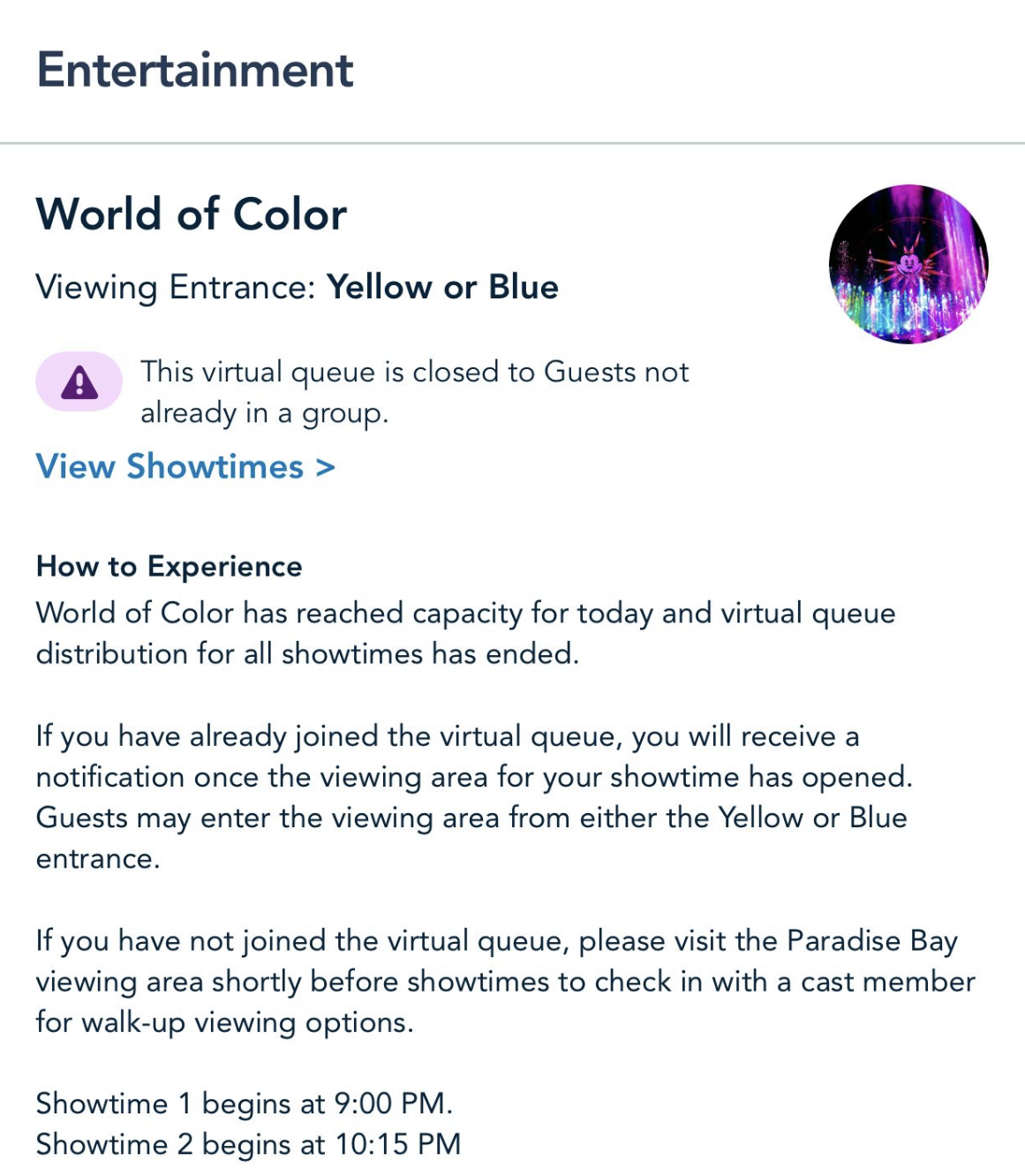Select the Showtime 2 begins at 10:15 PM line
This screenshot has width=1025, height=1176.
(x=248, y=1144)
